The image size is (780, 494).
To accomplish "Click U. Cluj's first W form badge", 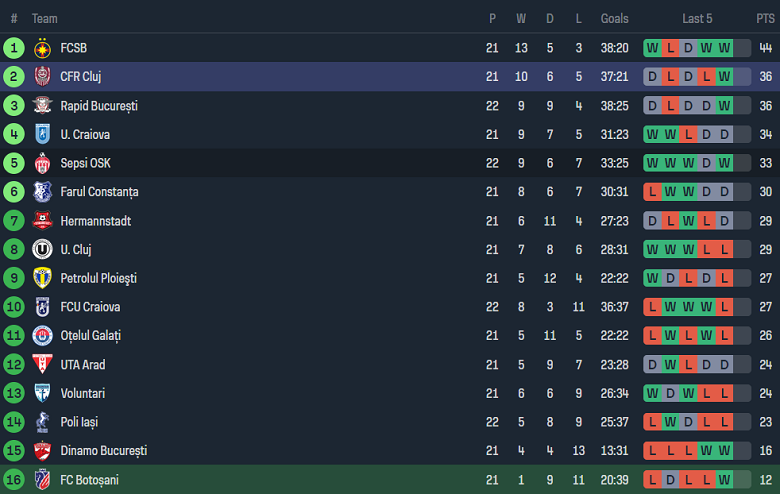I will point(652,250).
